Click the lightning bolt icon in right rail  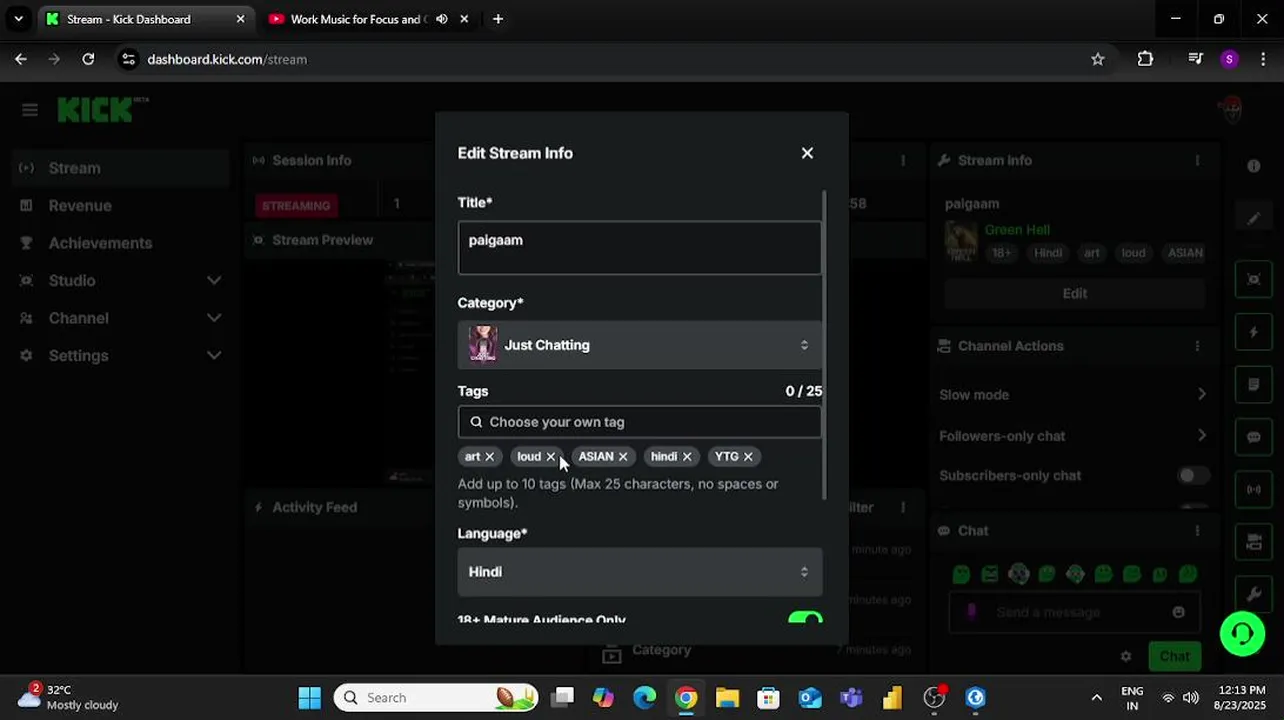pos(1254,332)
